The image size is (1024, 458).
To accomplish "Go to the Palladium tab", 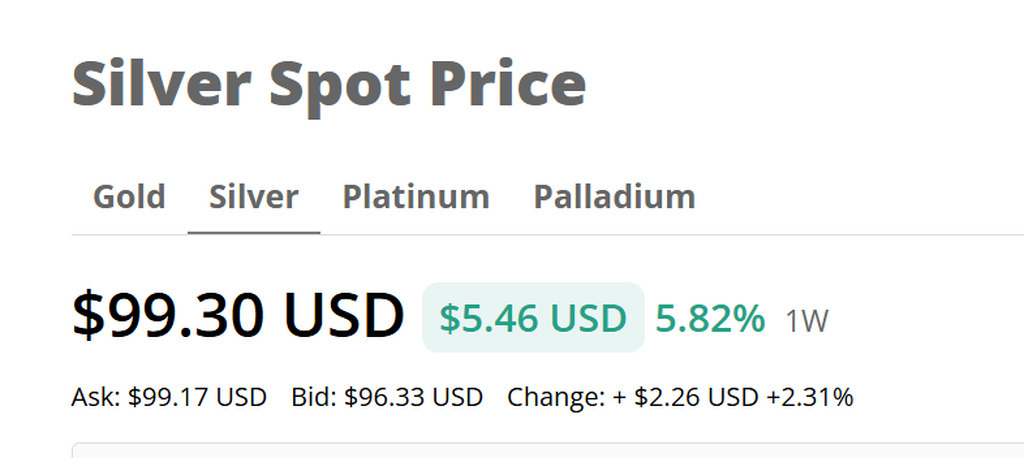I will pyautogui.click(x=614, y=197).
